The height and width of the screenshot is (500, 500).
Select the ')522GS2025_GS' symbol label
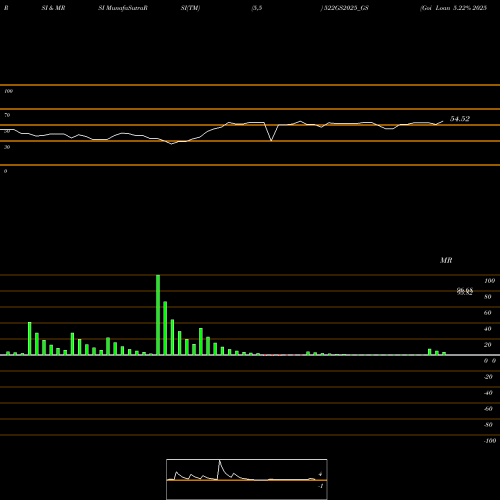(x=345, y=8)
